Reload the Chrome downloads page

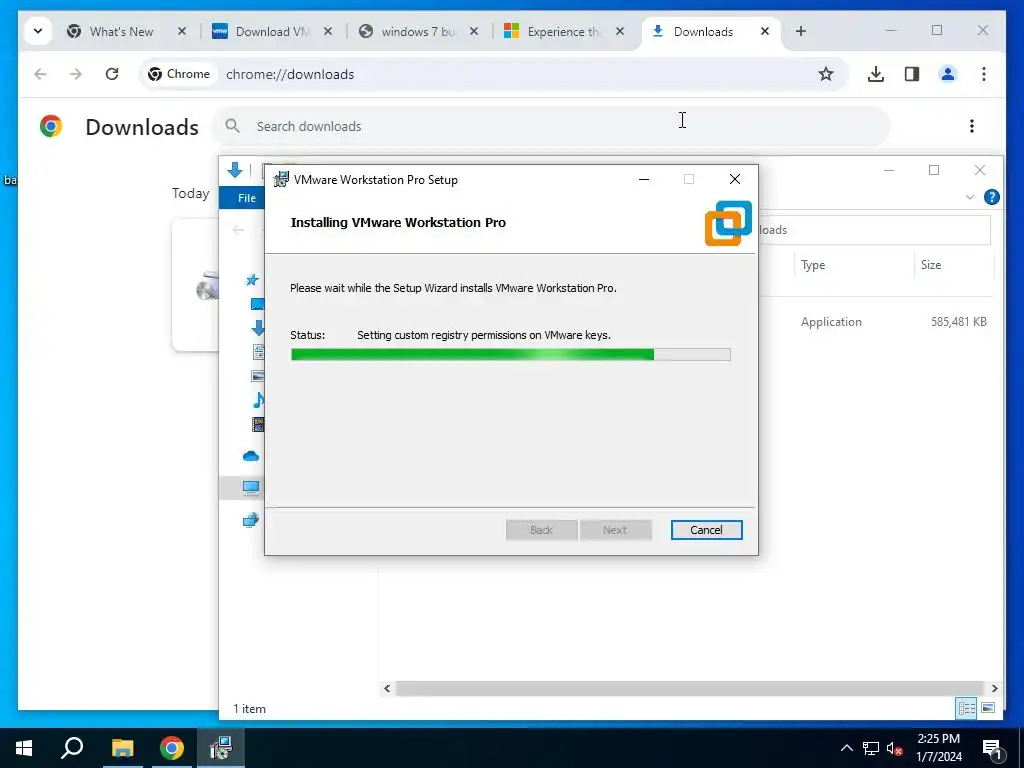tap(112, 74)
